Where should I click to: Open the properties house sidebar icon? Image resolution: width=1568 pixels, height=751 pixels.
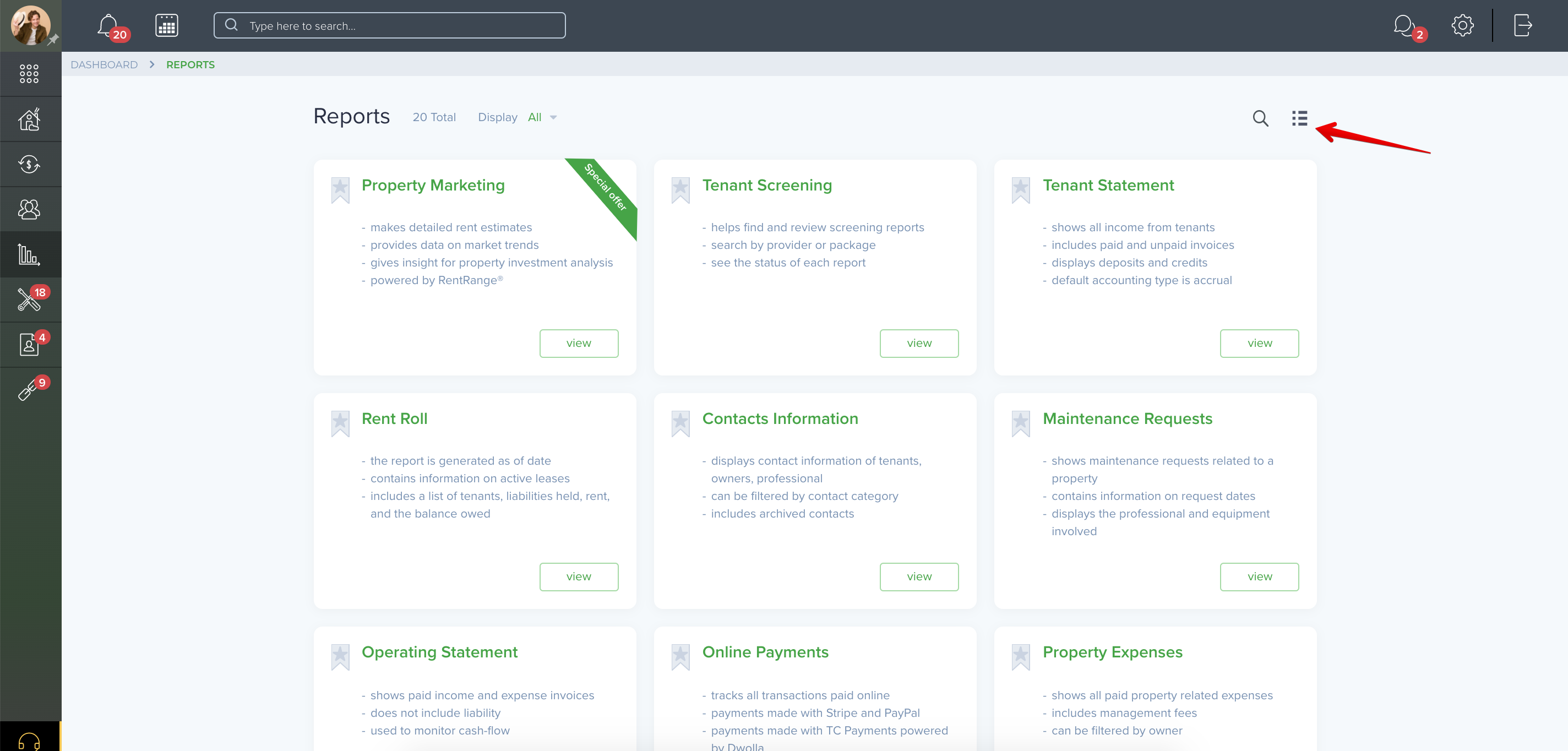click(29, 119)
